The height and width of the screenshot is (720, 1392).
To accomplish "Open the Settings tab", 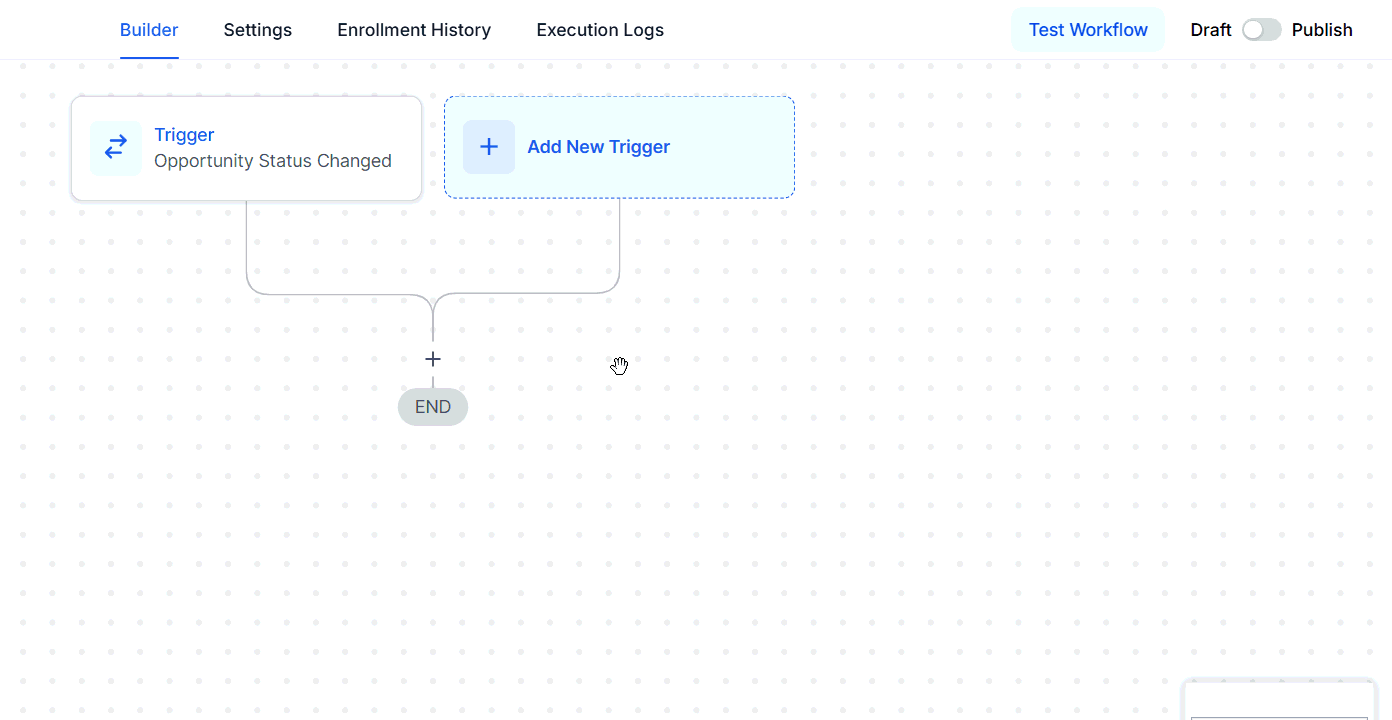I will [x=258, y=30].
